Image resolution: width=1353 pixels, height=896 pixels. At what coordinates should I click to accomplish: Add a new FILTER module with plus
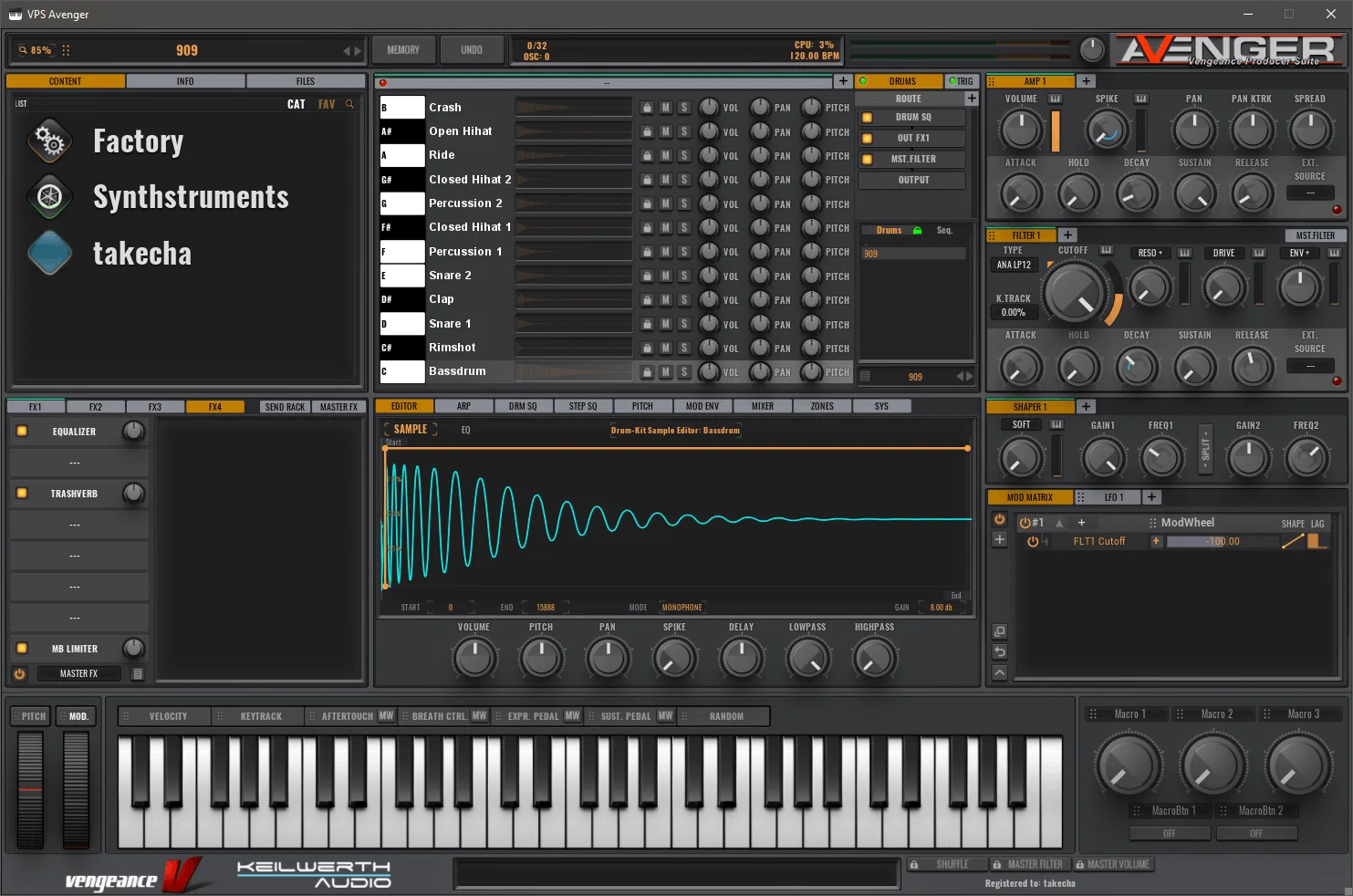point(1068,235)
